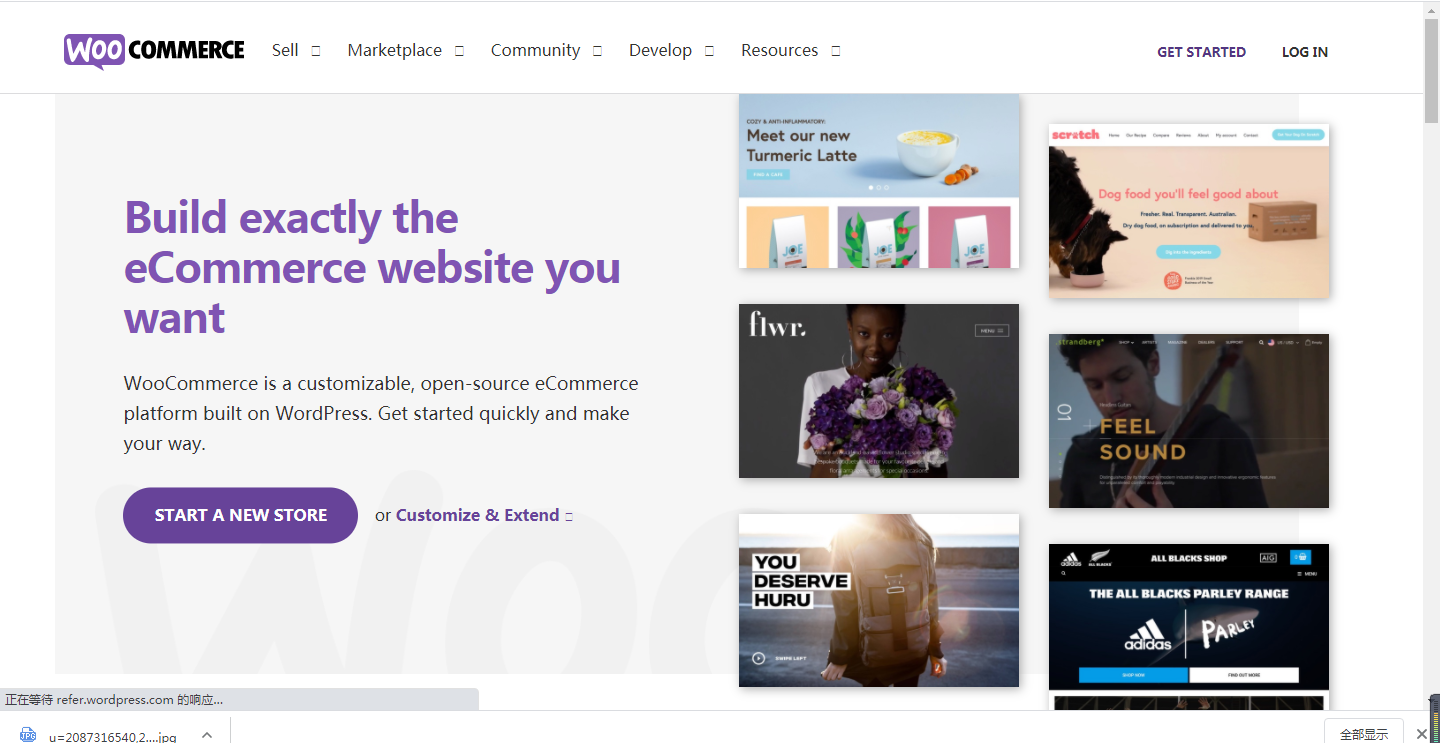Follow the Customize & Extend link
Image resolution: width=1440 pixels, height=743 pixels.
[x=477, y=515]
